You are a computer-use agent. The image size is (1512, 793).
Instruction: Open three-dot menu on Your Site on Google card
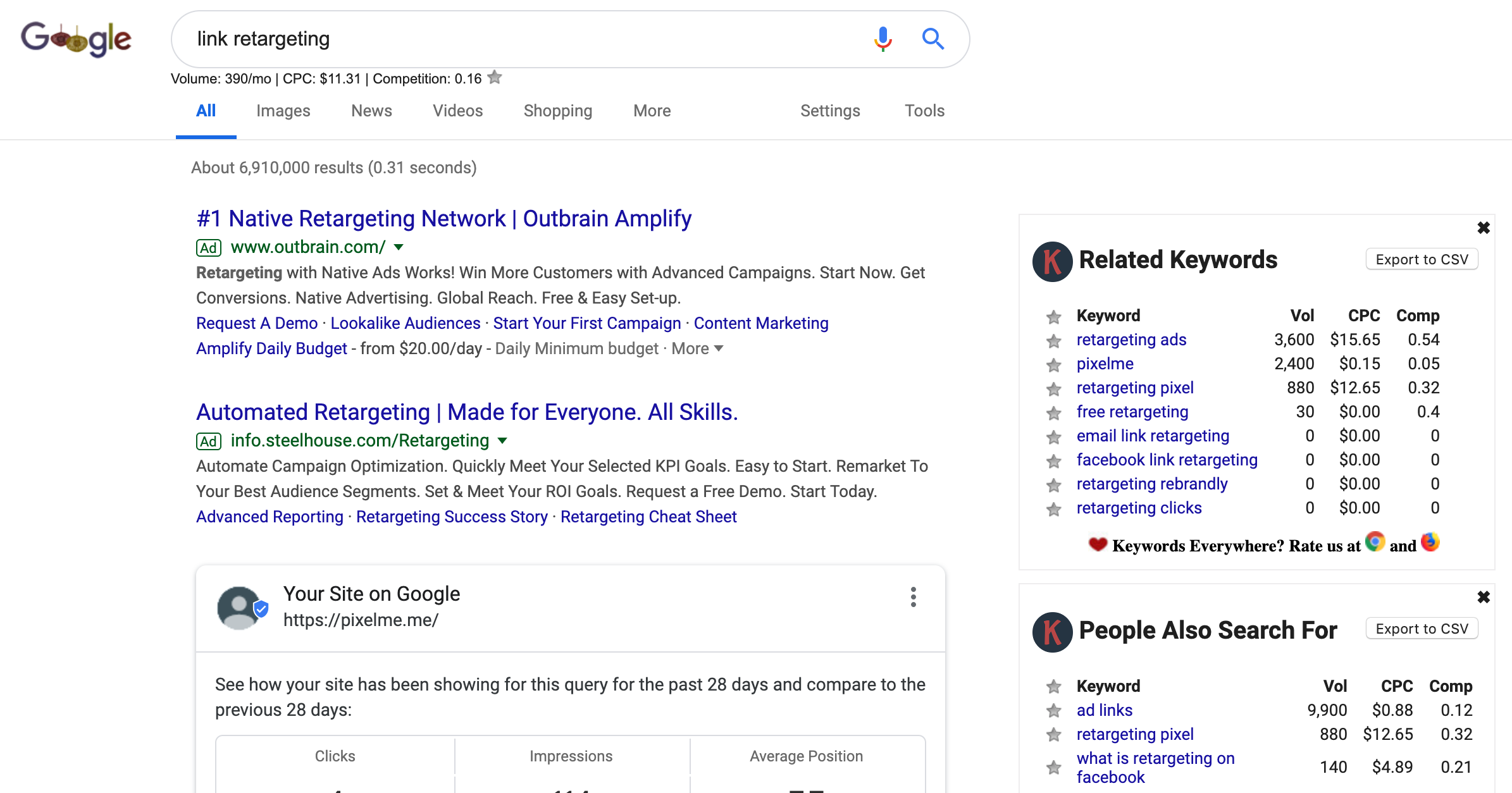click(x=913, y=596)
